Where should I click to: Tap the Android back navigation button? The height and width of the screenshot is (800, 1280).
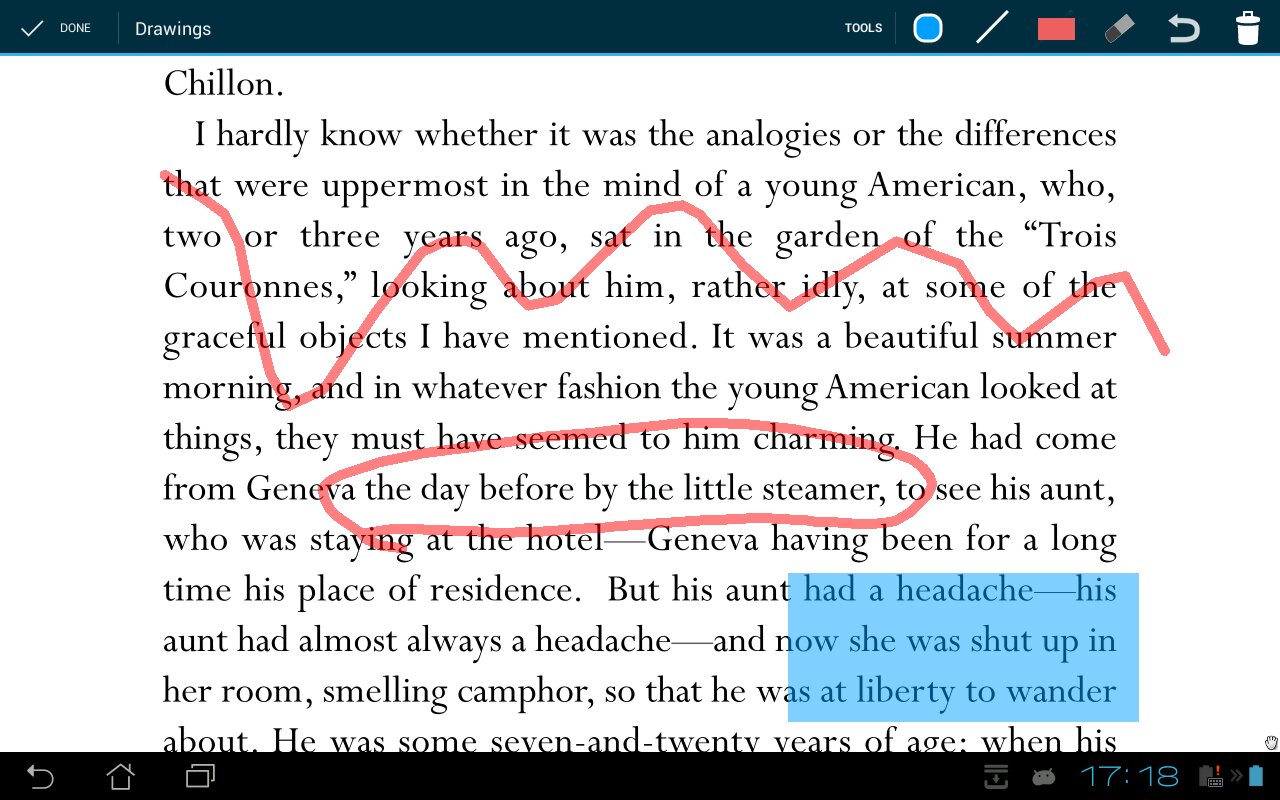(40, 776)
